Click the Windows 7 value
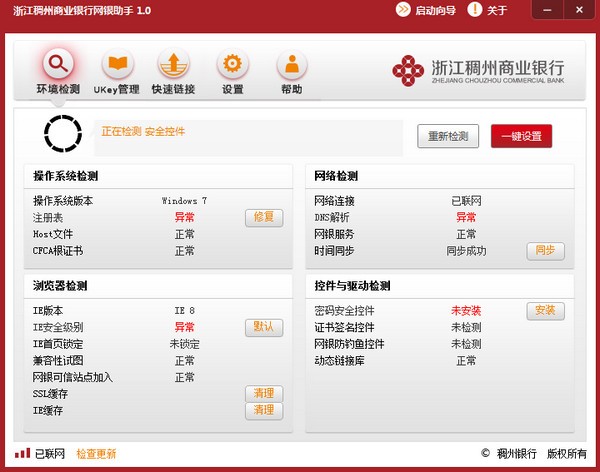The height and width of the screenshot is (472, 600). point(184,201)
